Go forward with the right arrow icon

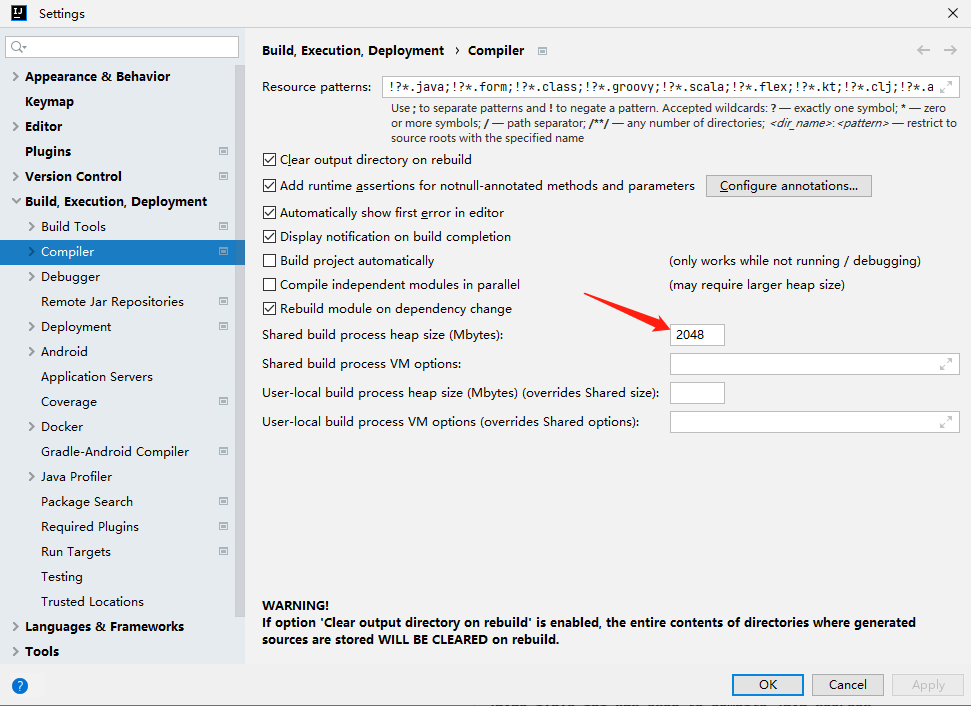(950, 50)
